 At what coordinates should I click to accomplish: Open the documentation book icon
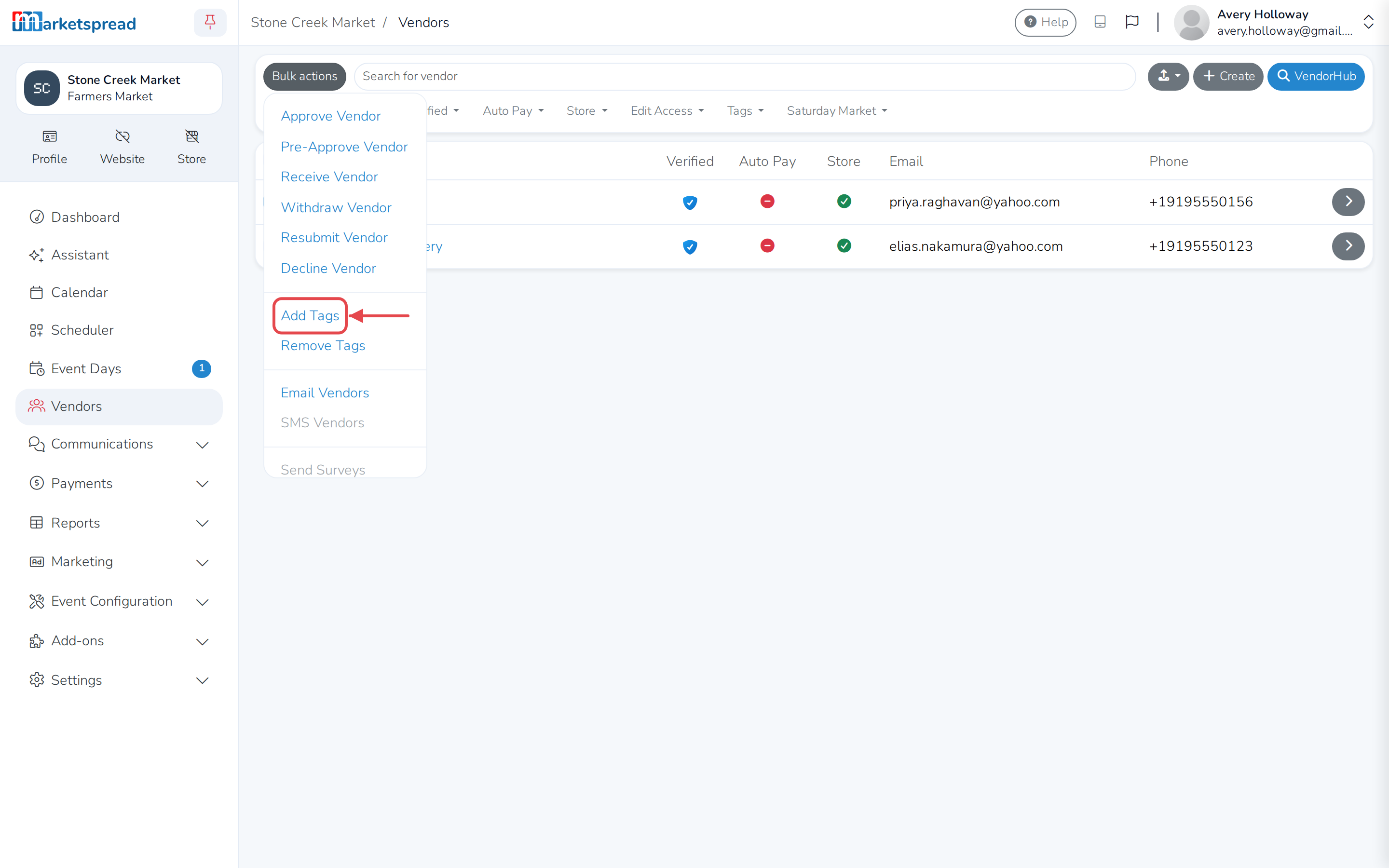[1100, 22]
